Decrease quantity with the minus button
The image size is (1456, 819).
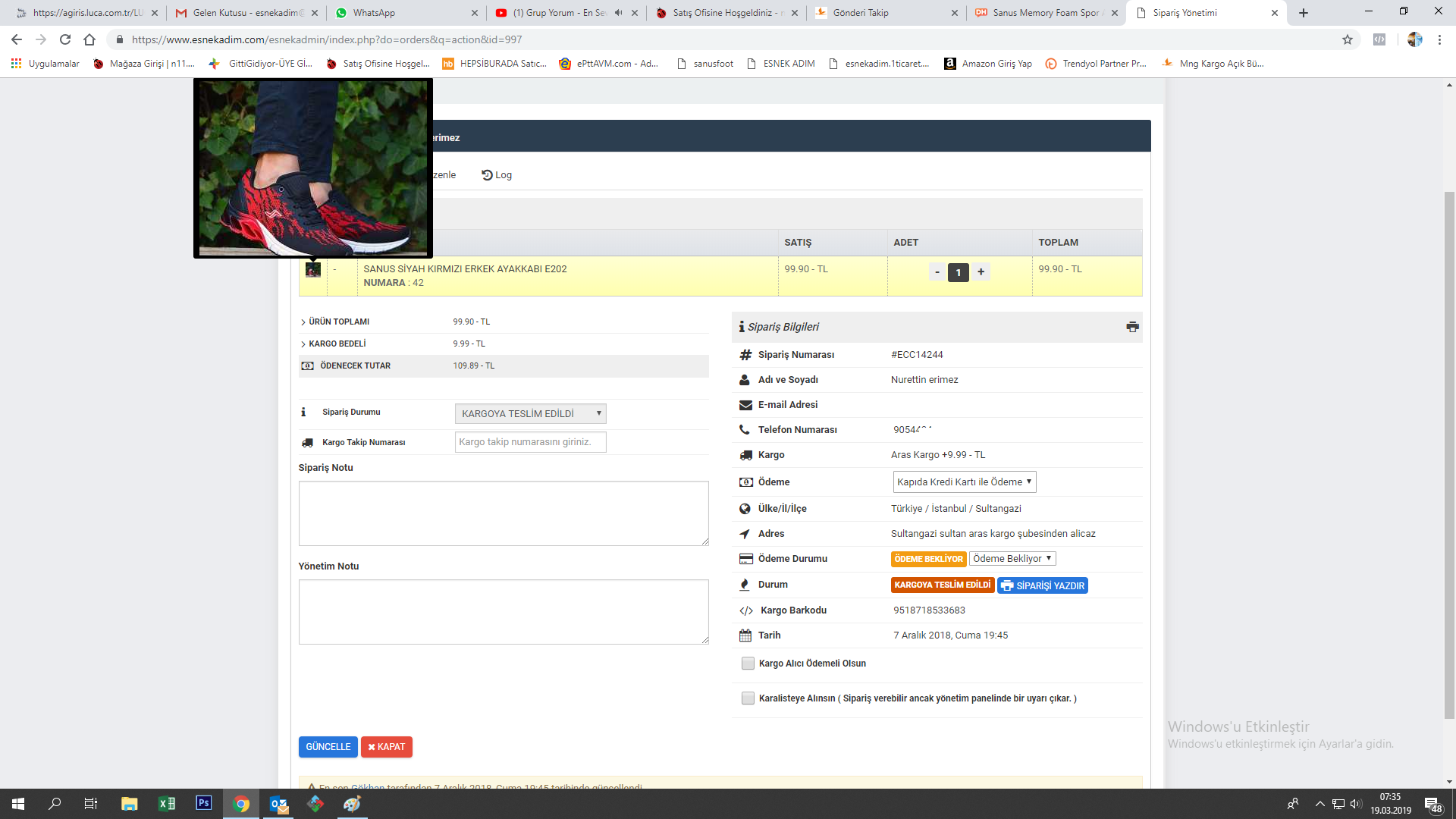pos(937,272)
